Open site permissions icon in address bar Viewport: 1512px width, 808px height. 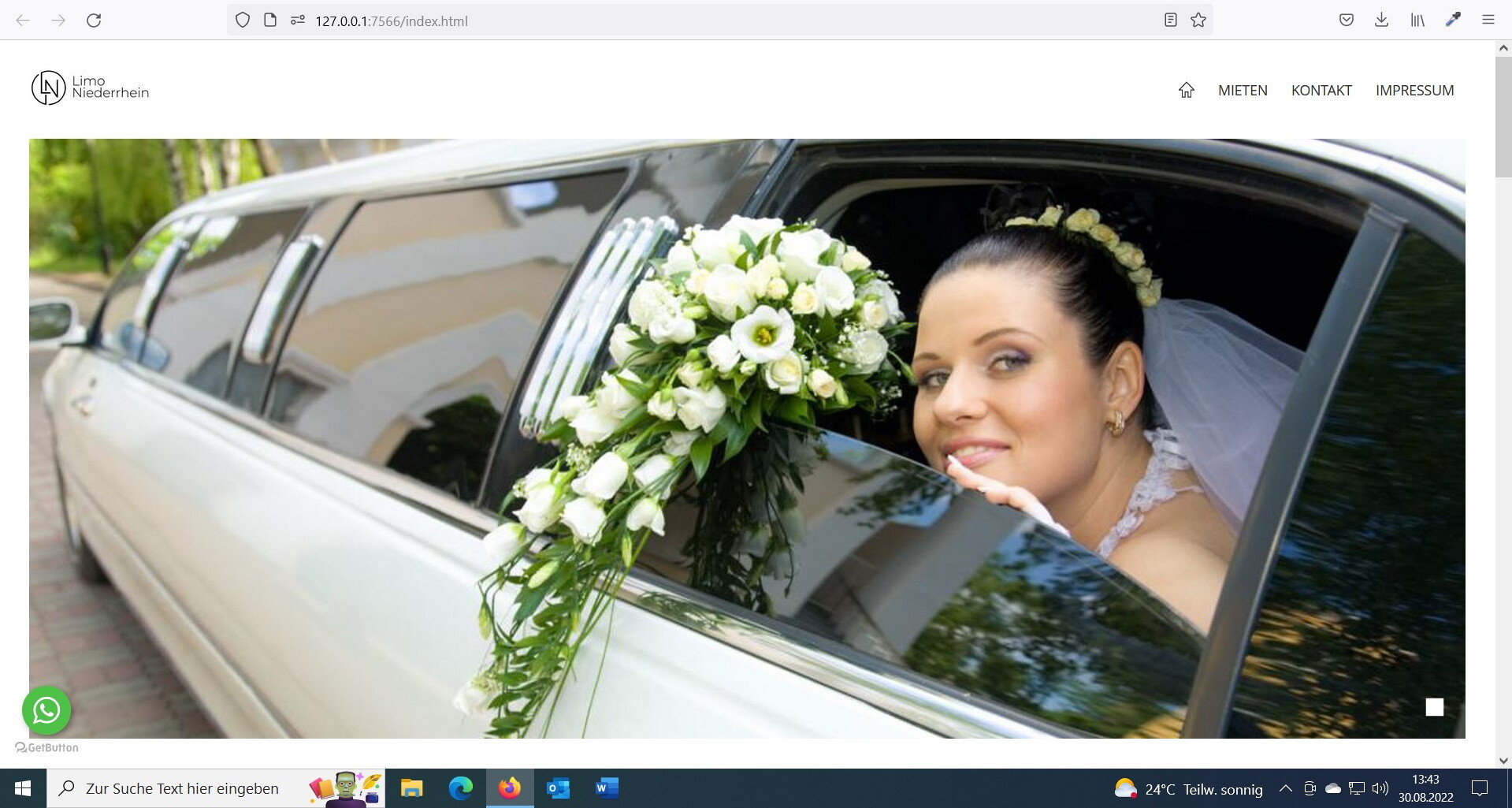[297, 20]
